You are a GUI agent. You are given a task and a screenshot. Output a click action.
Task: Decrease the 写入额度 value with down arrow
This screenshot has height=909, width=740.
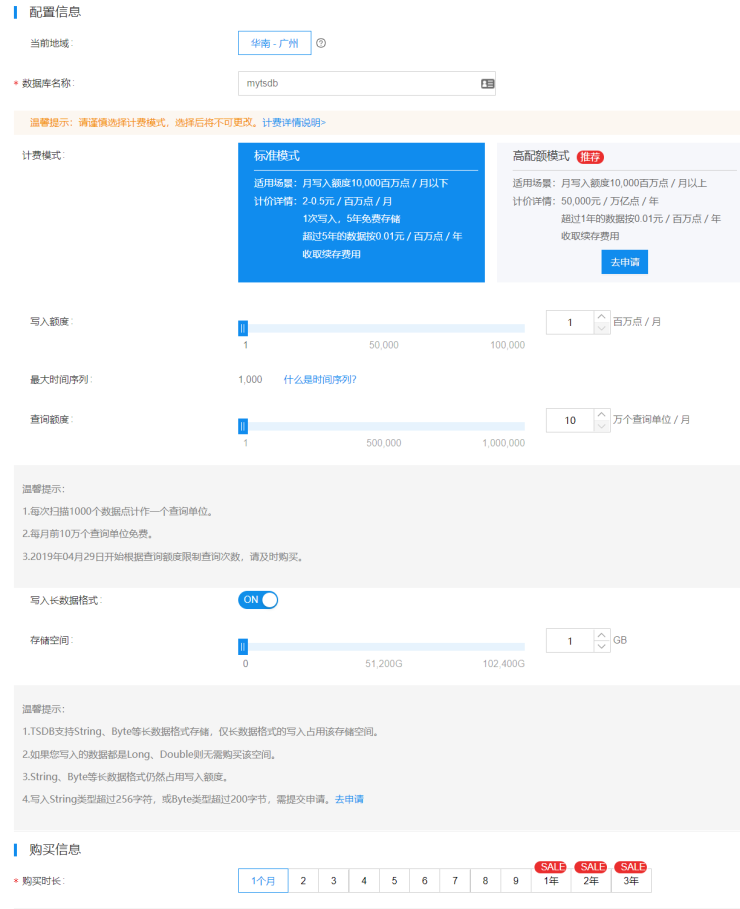coord(602,328)
